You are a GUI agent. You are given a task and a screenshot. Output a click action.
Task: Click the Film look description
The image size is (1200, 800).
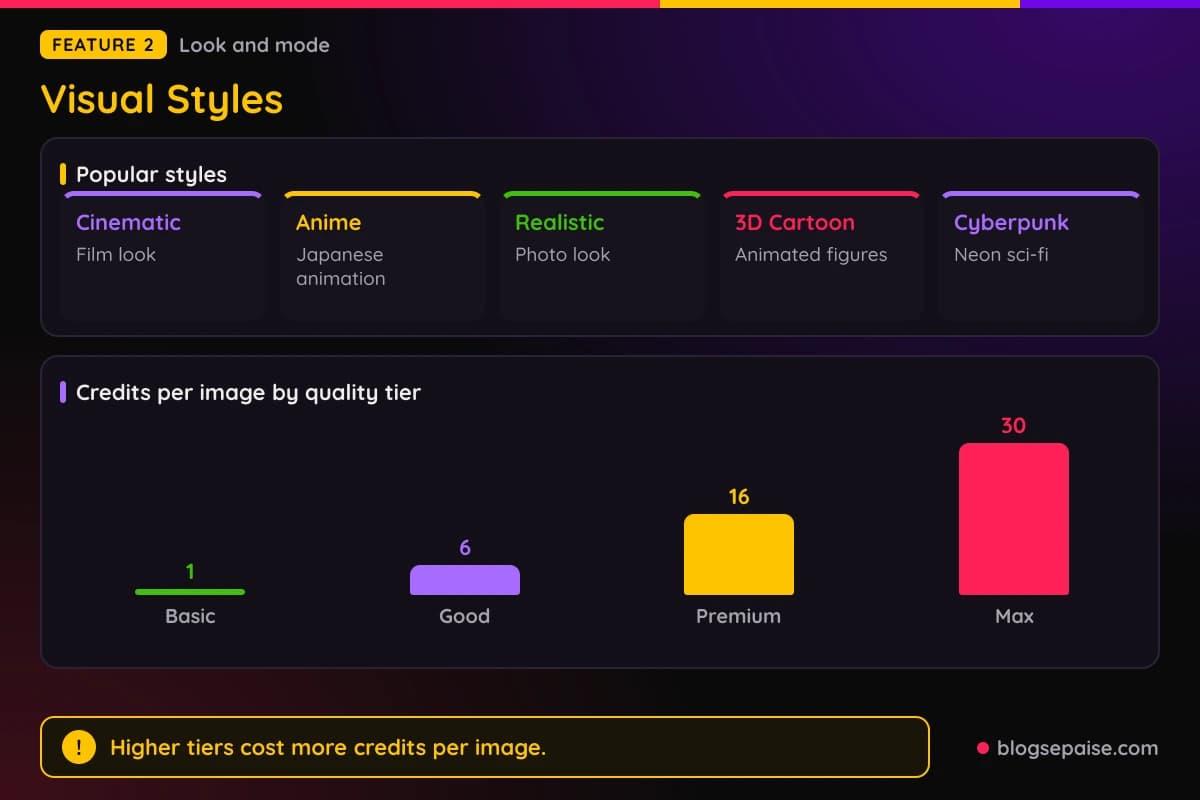pyautogui.click(x=116, y=254)
